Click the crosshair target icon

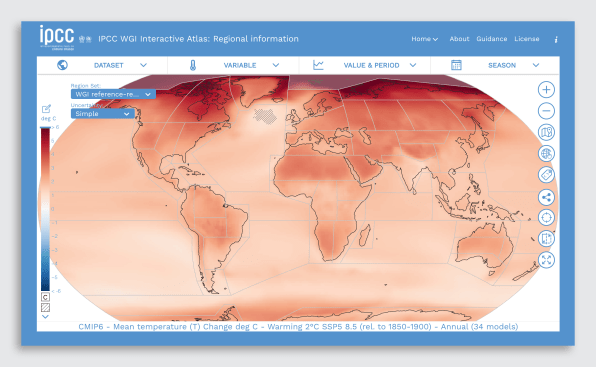[546, 217]
